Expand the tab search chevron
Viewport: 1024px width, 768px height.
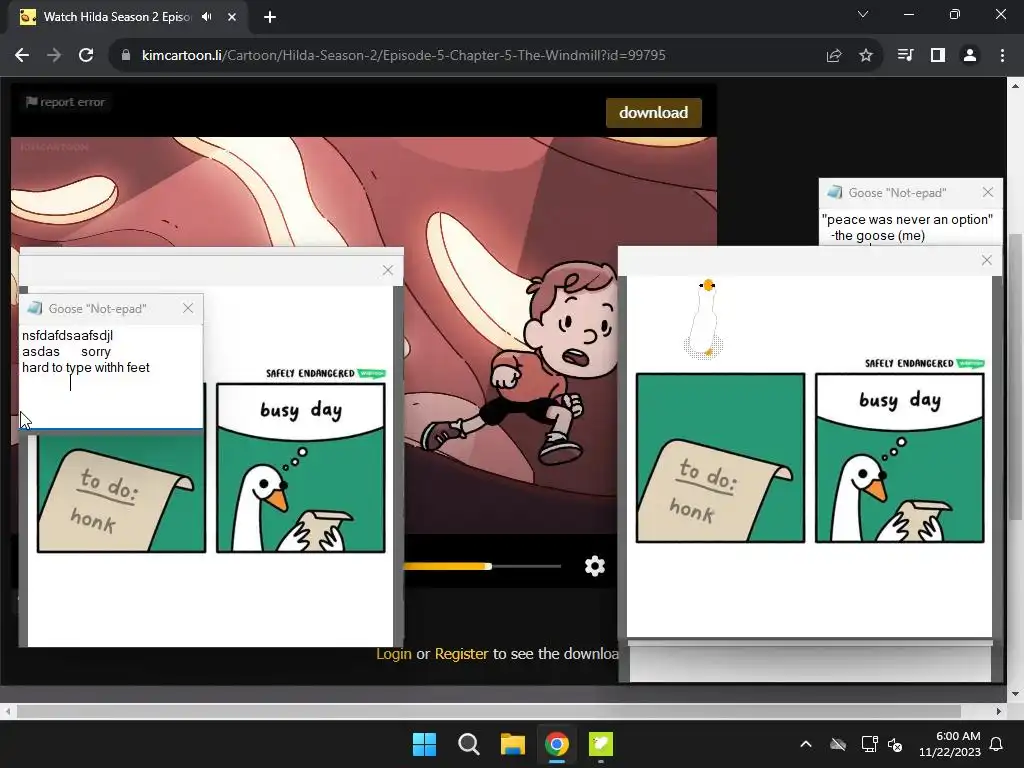[x=863, y=14]
